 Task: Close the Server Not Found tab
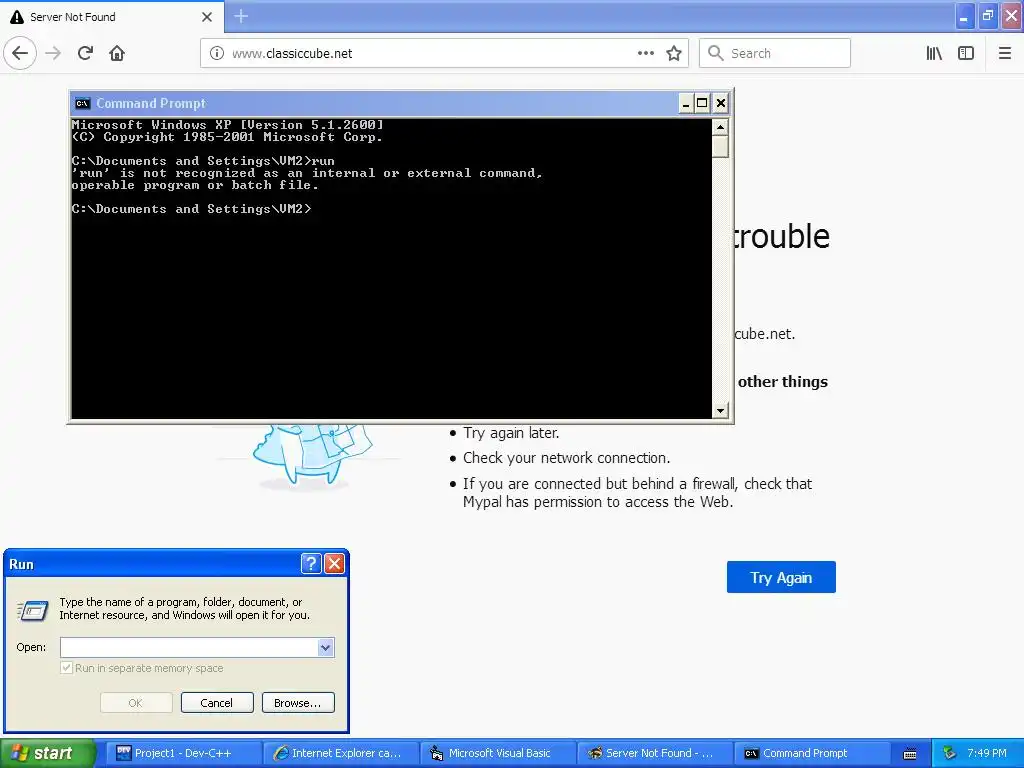(207, 17)
